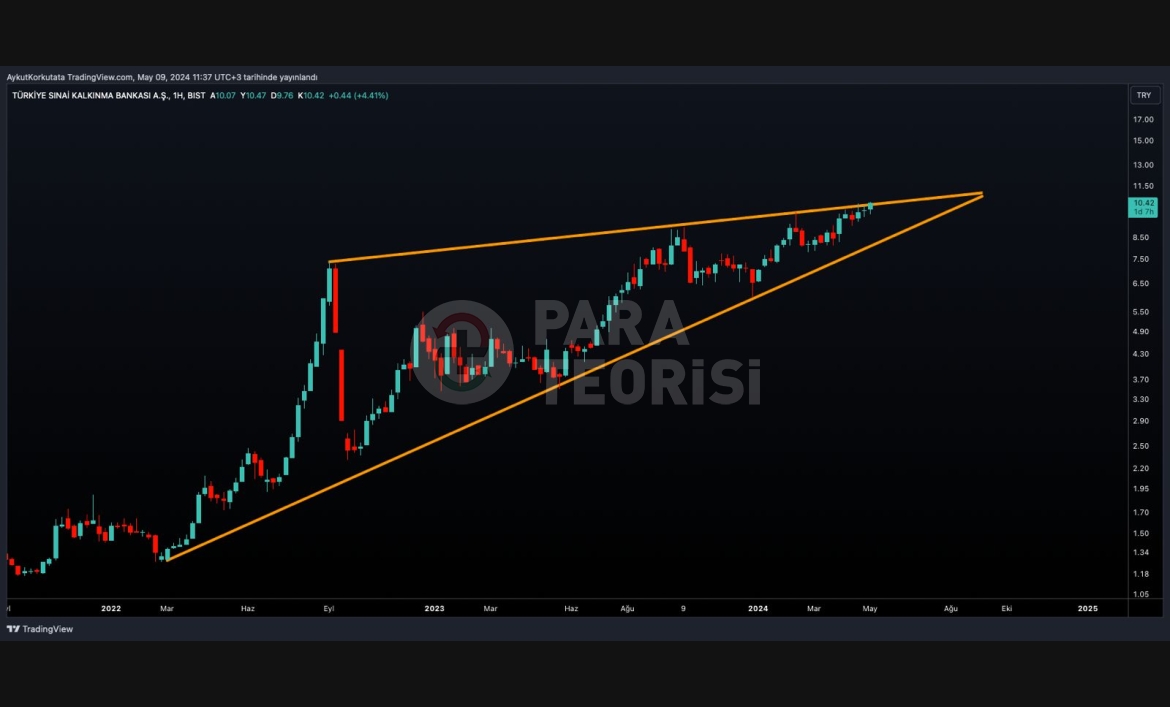Click the symbol title TÜRKİYE SINAİ KALKINMA BANKASI
Screen dimensions: 1170x707
tap(90, 95)
